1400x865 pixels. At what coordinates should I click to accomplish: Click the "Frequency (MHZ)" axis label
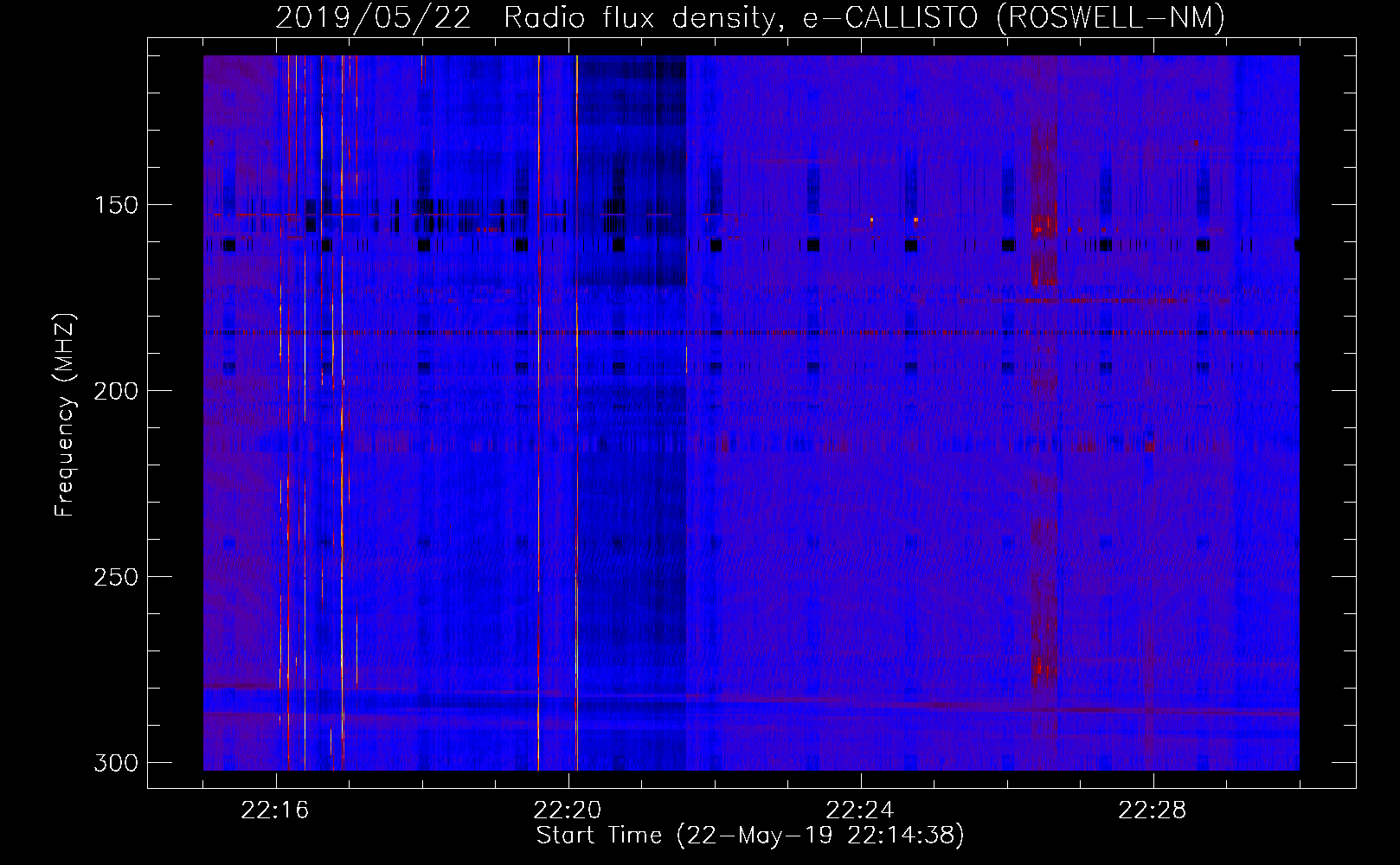pos(65,415)
